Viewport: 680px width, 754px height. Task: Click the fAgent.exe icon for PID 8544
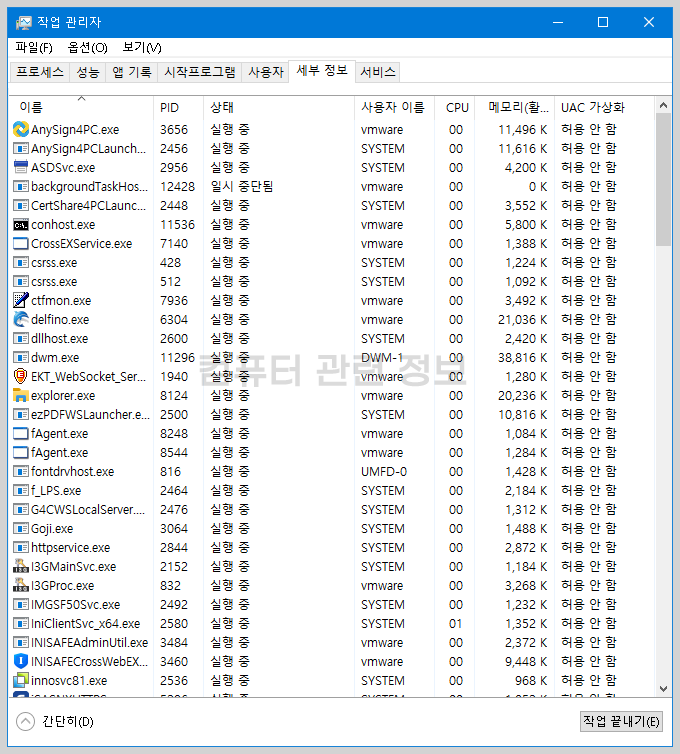point(21,452)
